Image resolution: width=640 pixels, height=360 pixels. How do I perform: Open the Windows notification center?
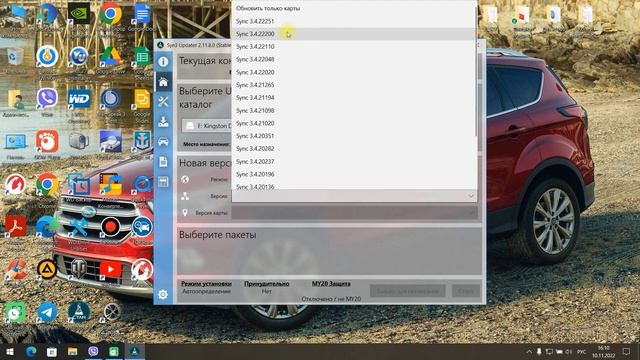(627, 351)
